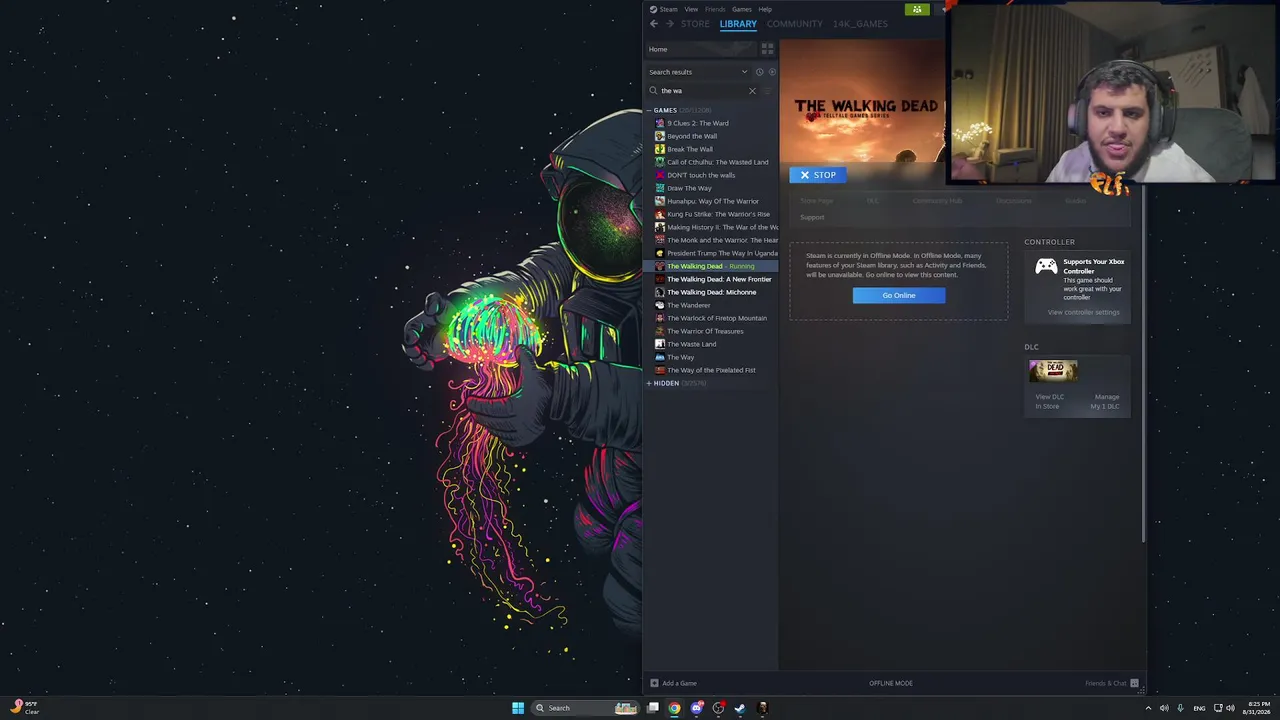Click The Way game icon
The width and height of the screenshot is (1280, 720).
[x=660, y=357]
